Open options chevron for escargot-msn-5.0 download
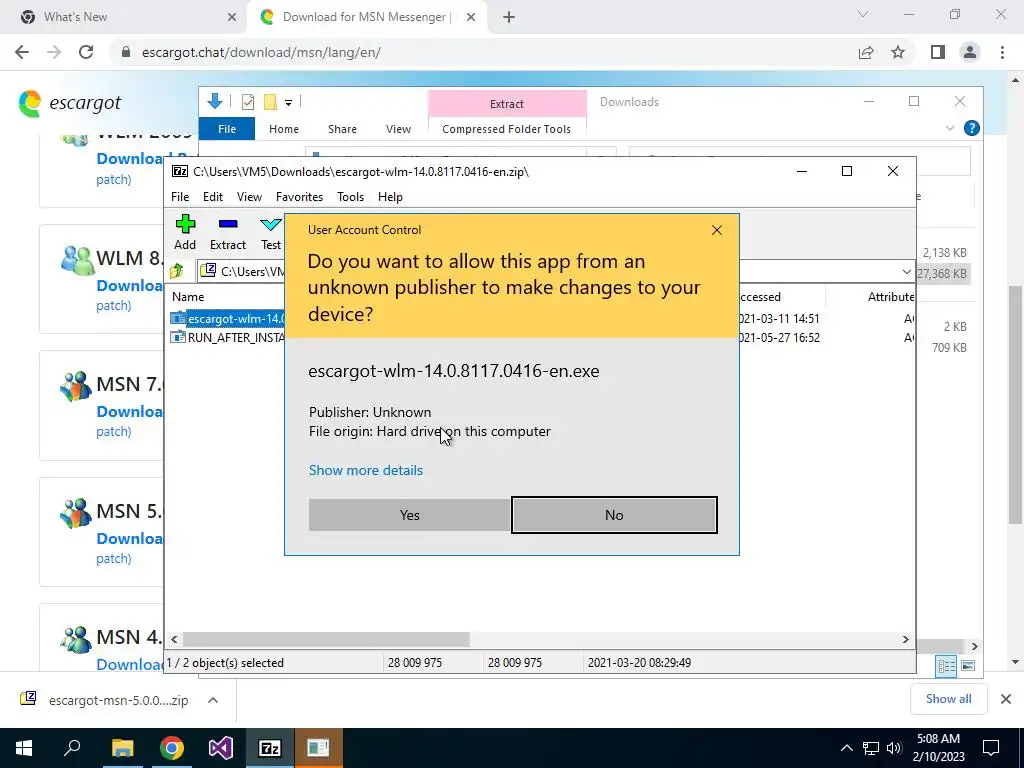This screenshot has height=768, width=1024. (x=213, y=700)
